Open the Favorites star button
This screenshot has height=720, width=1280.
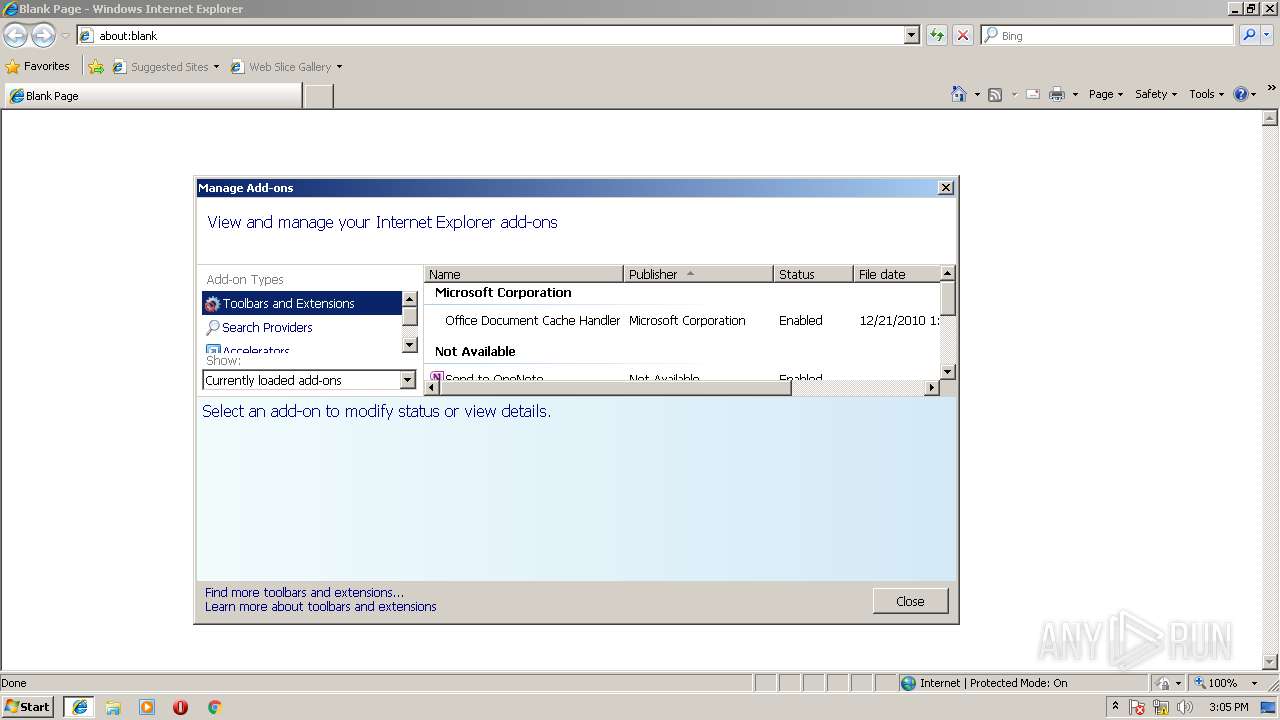[x=38, y=67]
